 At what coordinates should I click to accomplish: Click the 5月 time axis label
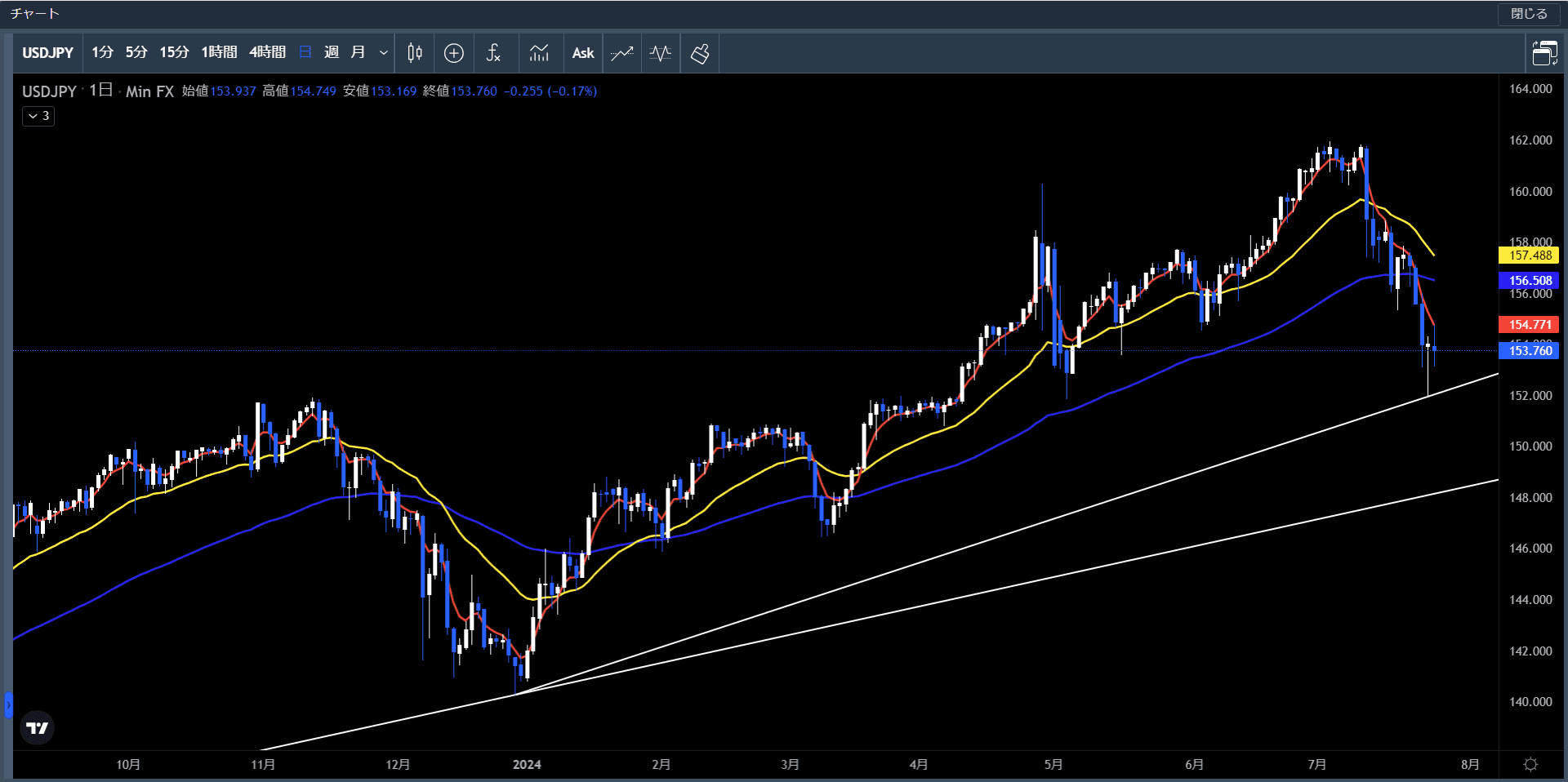click(1053, 765)
